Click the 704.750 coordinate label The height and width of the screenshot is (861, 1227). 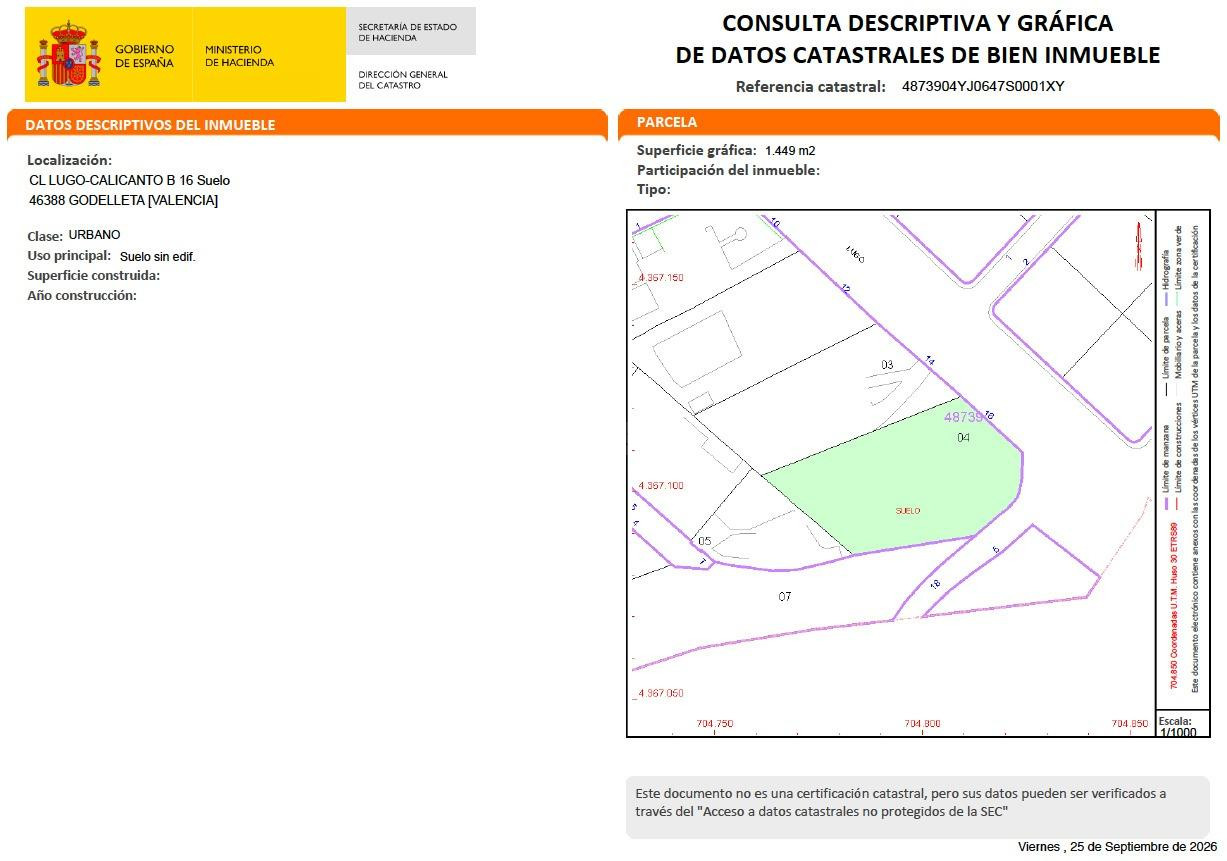pos(714,724)
